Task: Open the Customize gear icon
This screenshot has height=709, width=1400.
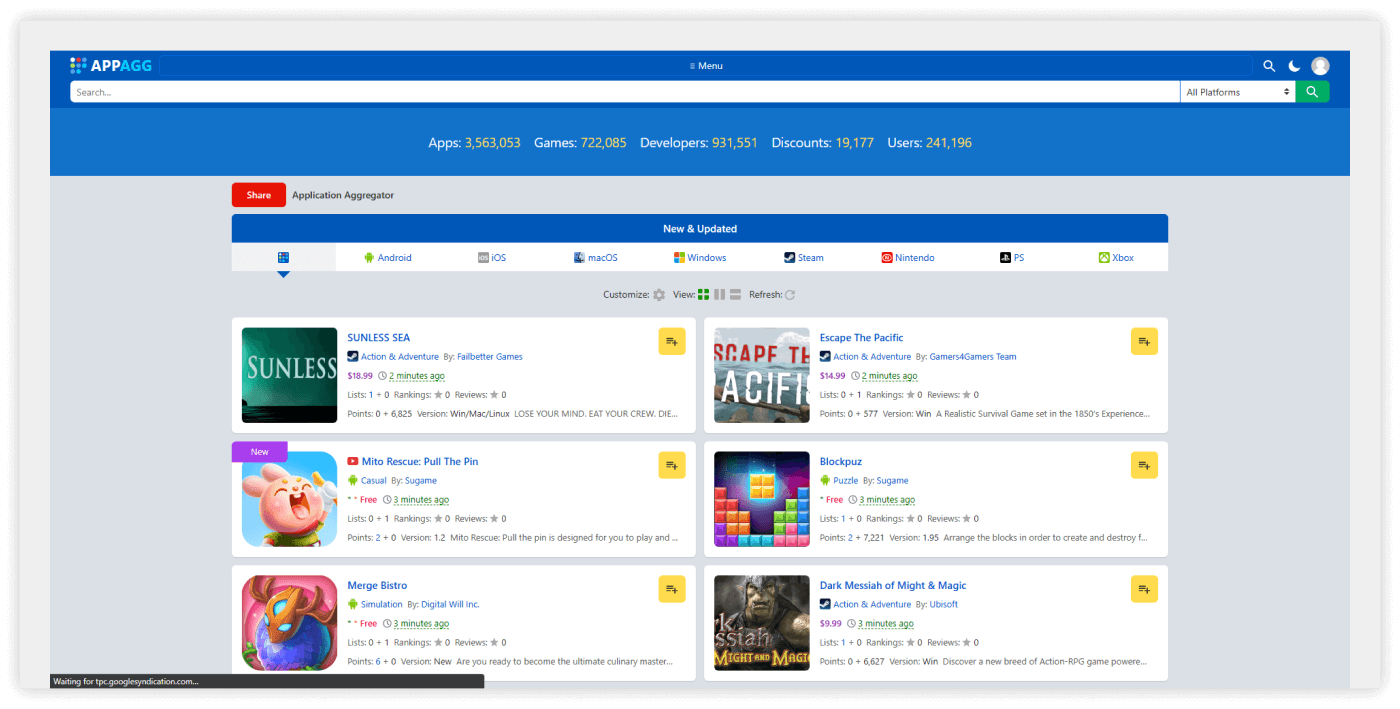Action: tap(659, 295)
